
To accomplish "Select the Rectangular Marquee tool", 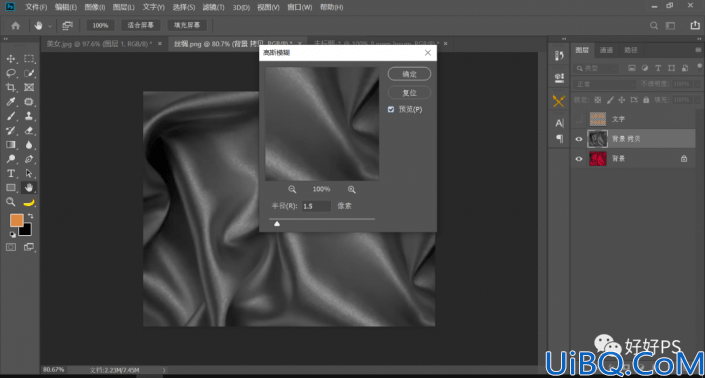I will point(29,59).
